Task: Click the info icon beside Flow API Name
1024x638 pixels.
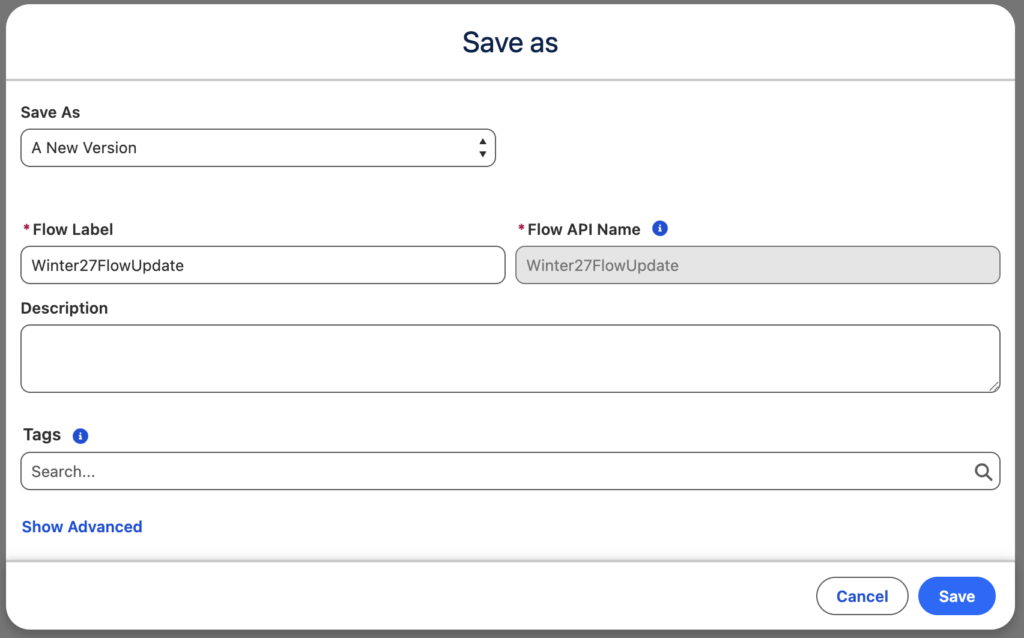Action: pyautogui.click(x=660, y=229)
